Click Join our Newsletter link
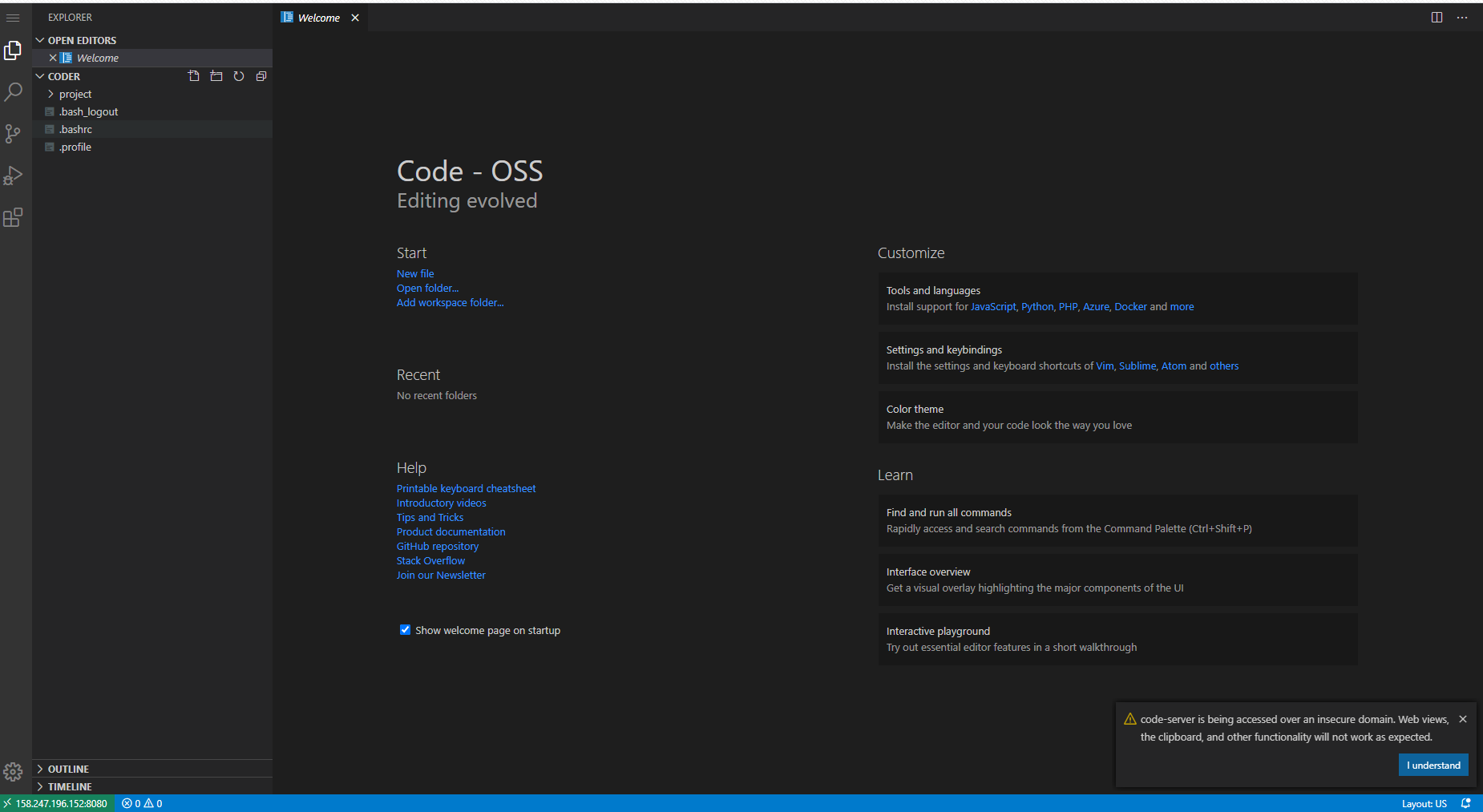Image resolution: width=1483 pixels, height=812 pixels. pos(441,575)
